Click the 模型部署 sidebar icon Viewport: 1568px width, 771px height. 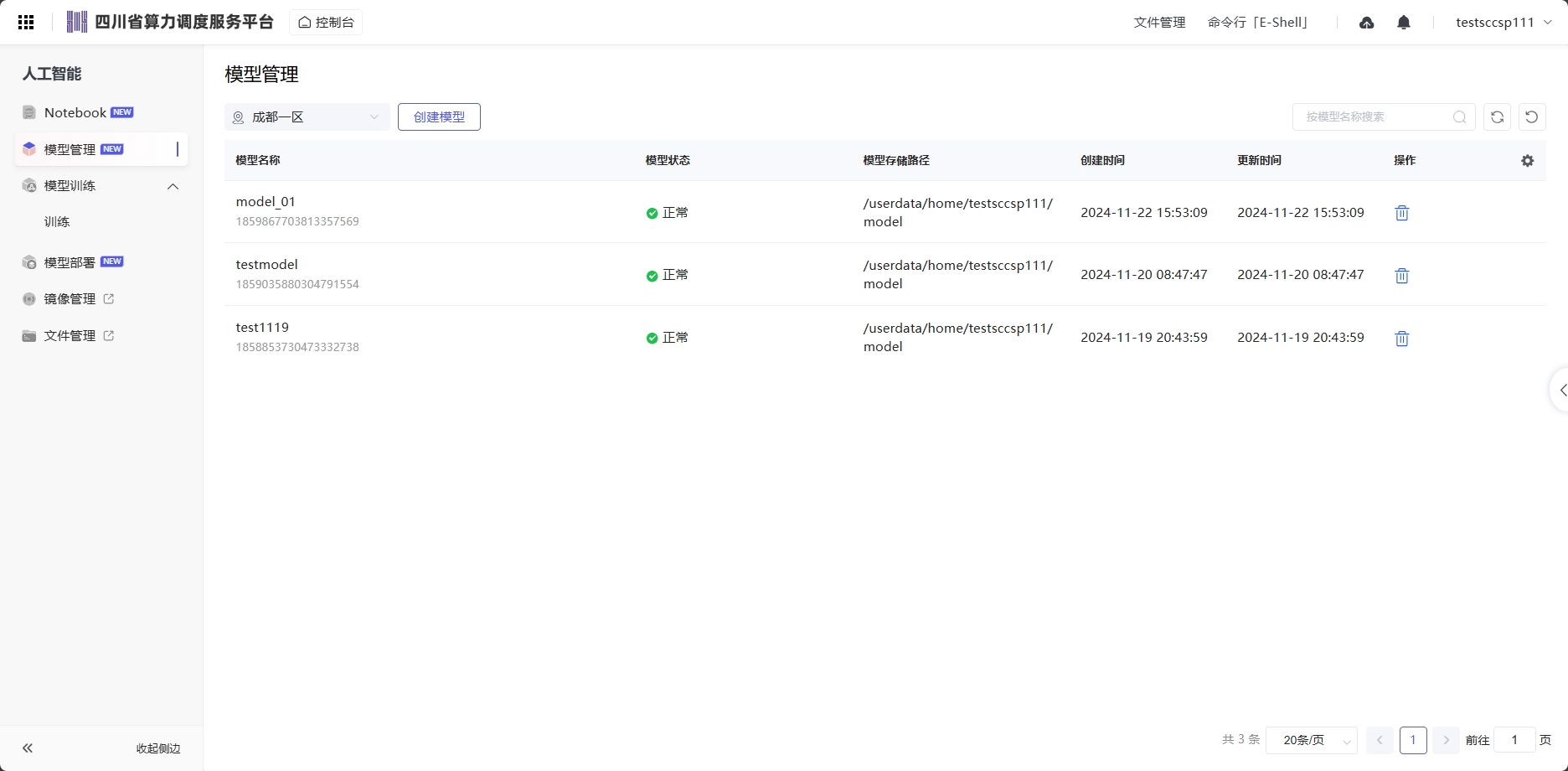point(29,262)
